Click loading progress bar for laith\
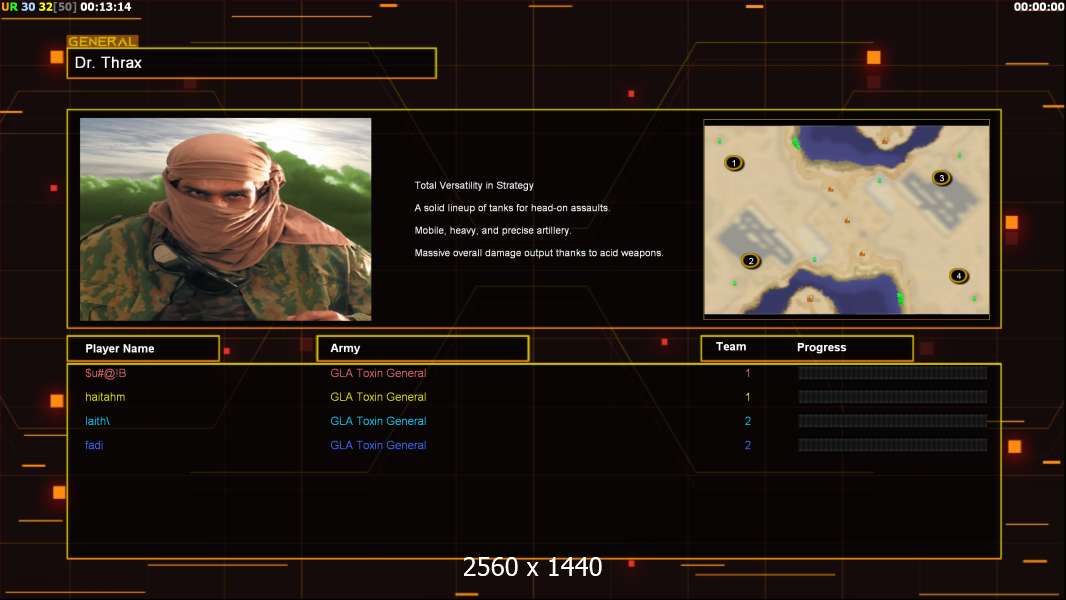 click(x=893, y=421)
